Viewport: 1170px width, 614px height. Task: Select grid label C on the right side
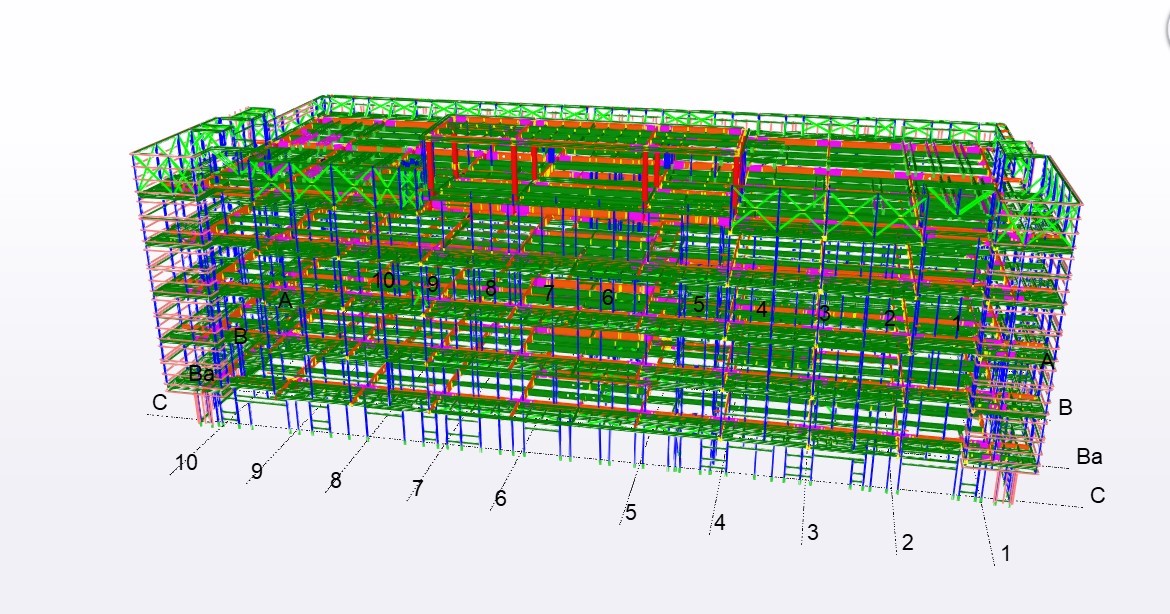pyautogui.click(x=1097, y=495)
